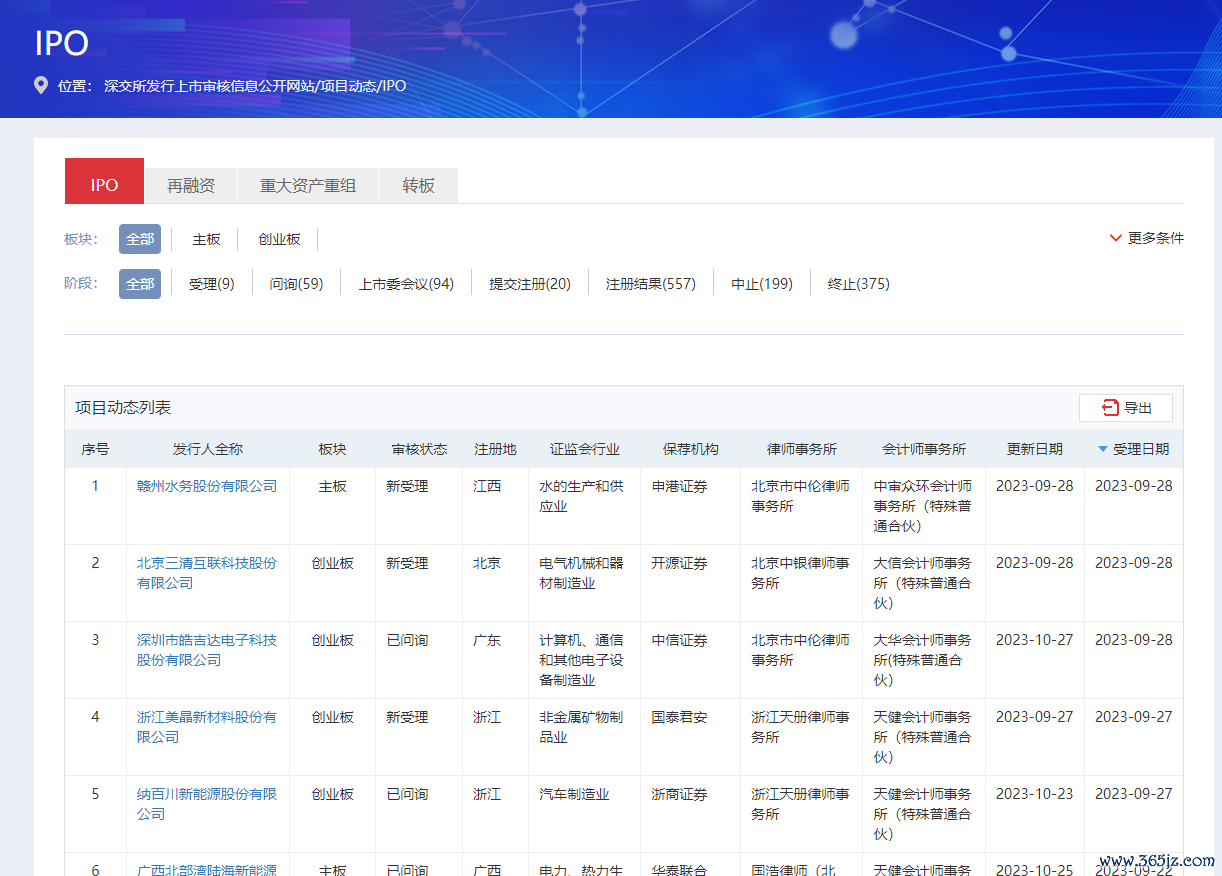
Task: Click the 注册地 column header
Action: pos(495,450)
